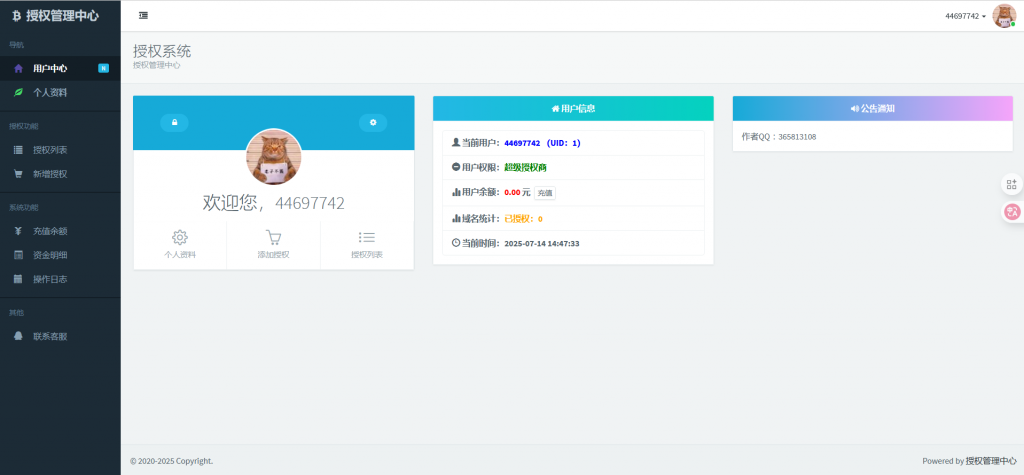Toggle the sidebar hamburger menu icon
This screenshot has height=475, width=1024.
(143, 15)
